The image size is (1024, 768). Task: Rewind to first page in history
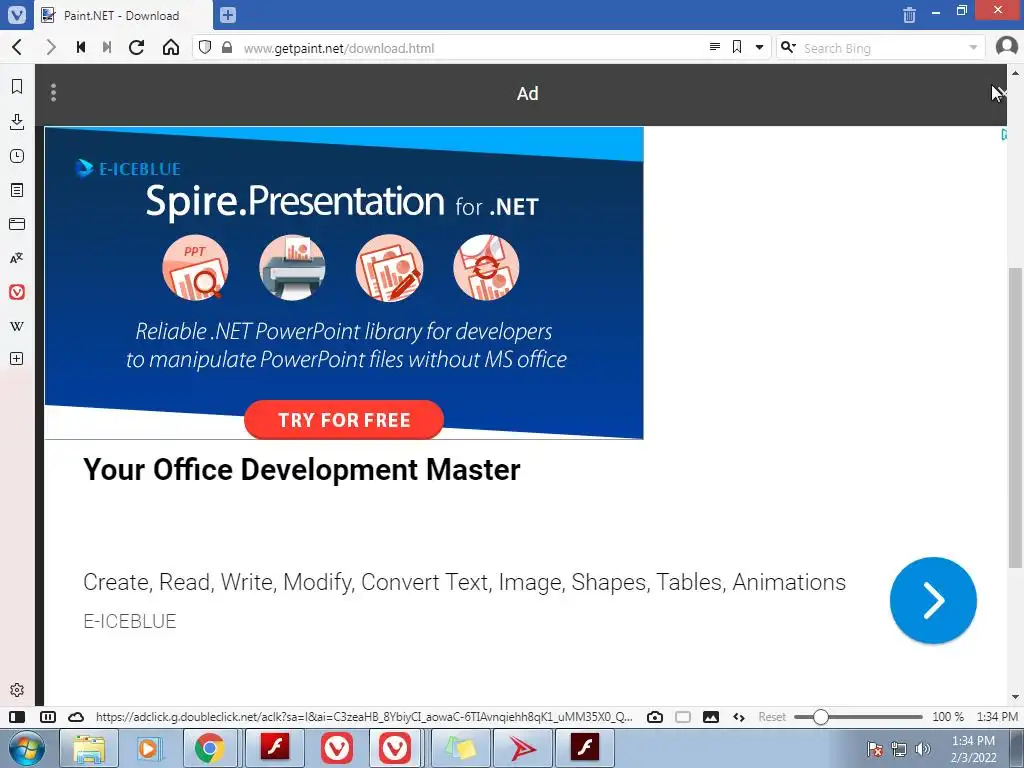pos(81,47)
